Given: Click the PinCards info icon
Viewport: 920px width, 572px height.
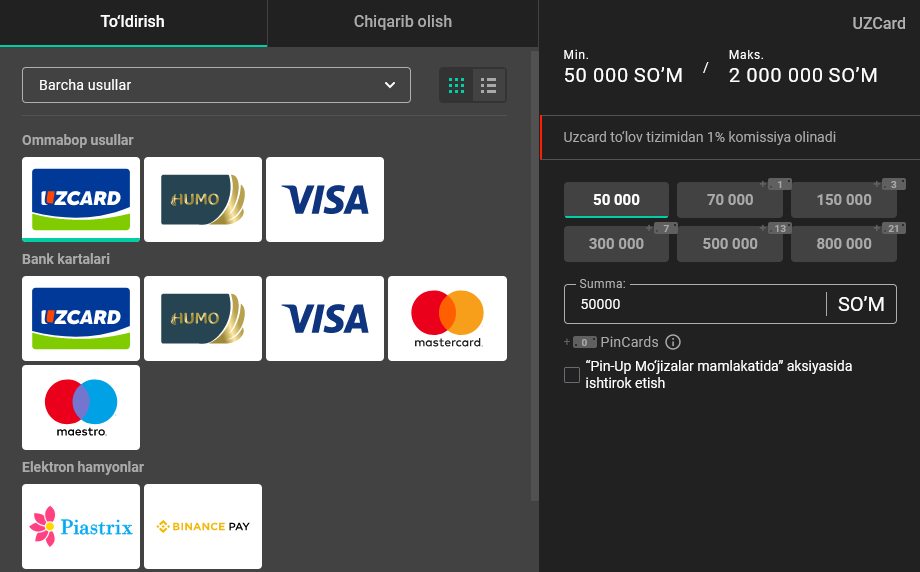Looking at the screenshot, I should [673, 342].
